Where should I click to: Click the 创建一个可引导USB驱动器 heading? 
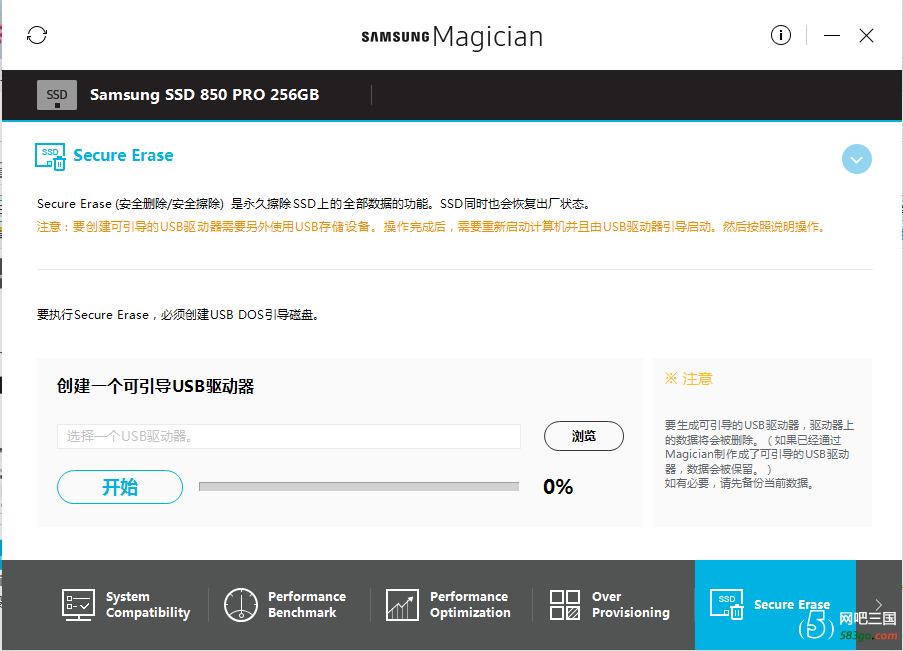[x=155, y=386]
